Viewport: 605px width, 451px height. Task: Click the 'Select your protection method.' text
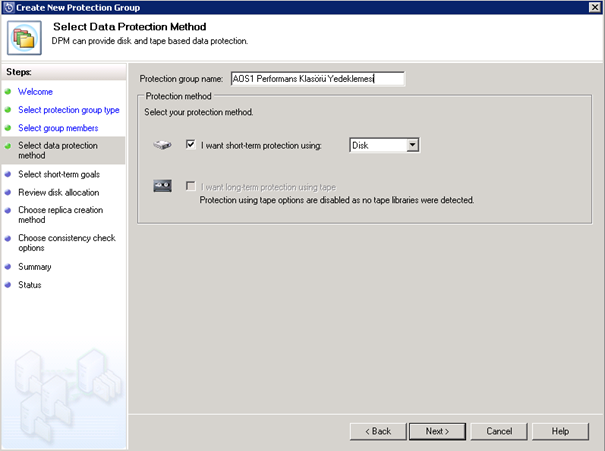point(199,112)
